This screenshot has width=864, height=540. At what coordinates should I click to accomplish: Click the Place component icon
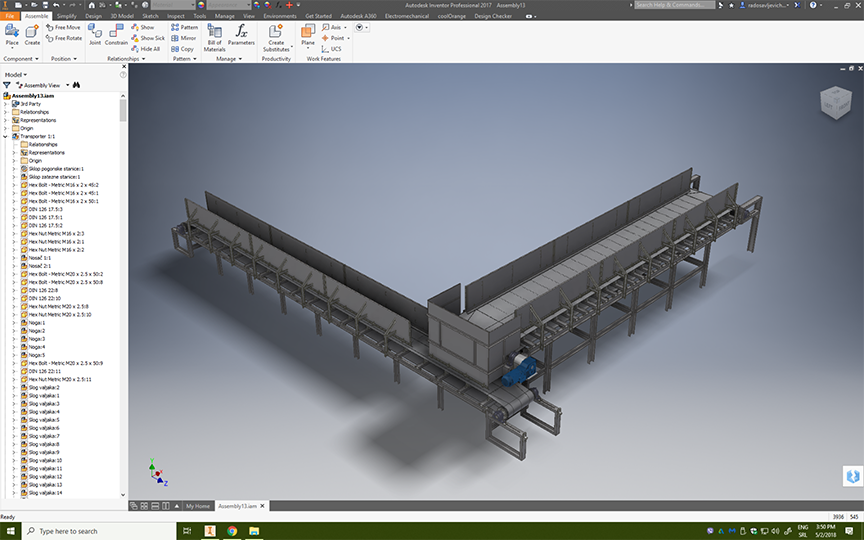[x=12, y=32]
